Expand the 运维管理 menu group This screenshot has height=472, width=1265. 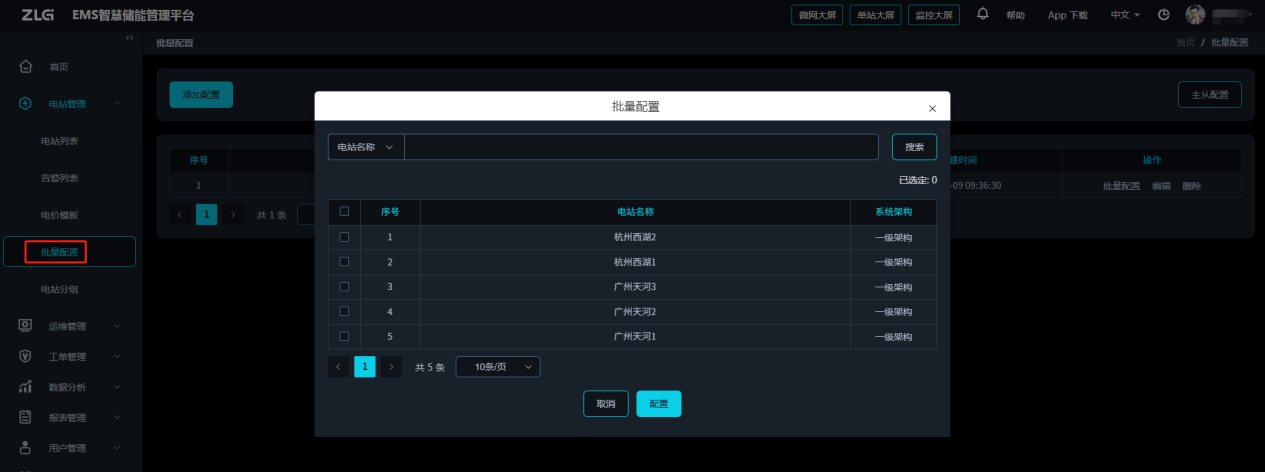117,325
